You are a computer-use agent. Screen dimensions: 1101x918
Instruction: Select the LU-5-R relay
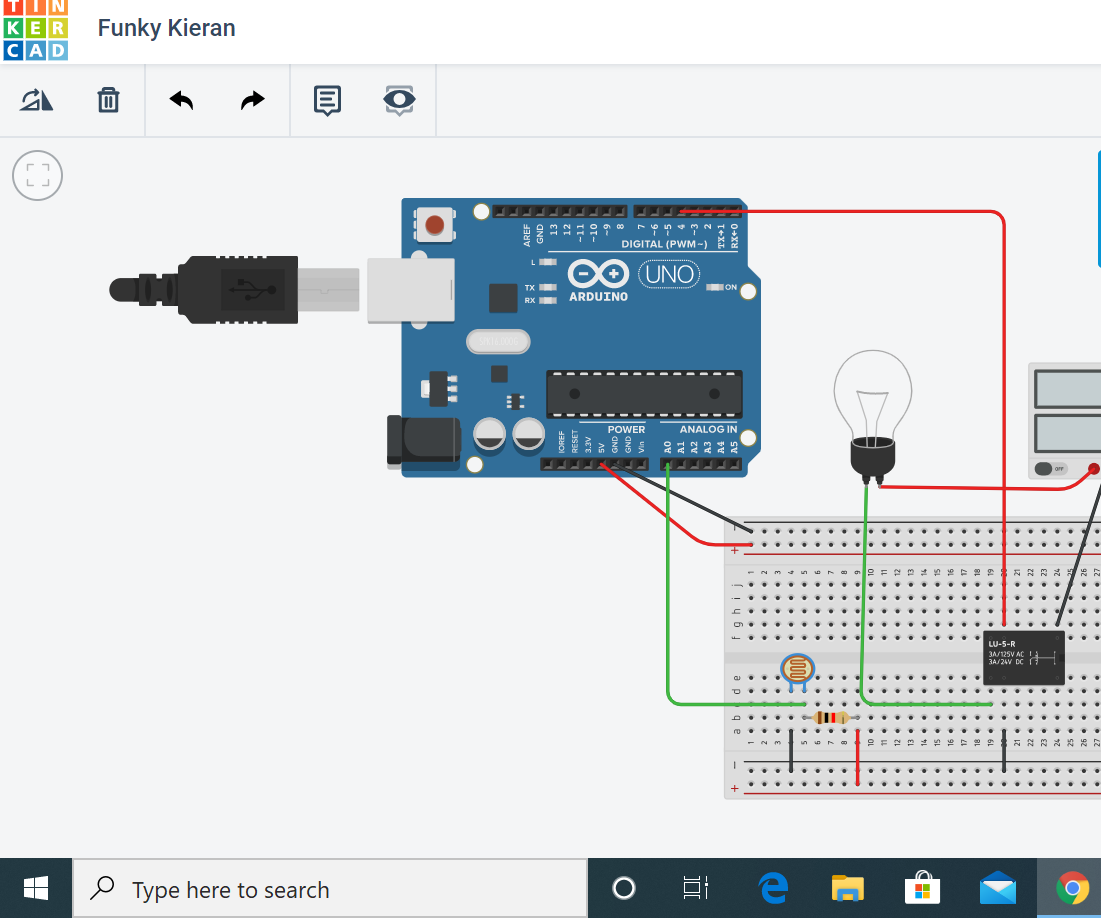pos(1023,657)
